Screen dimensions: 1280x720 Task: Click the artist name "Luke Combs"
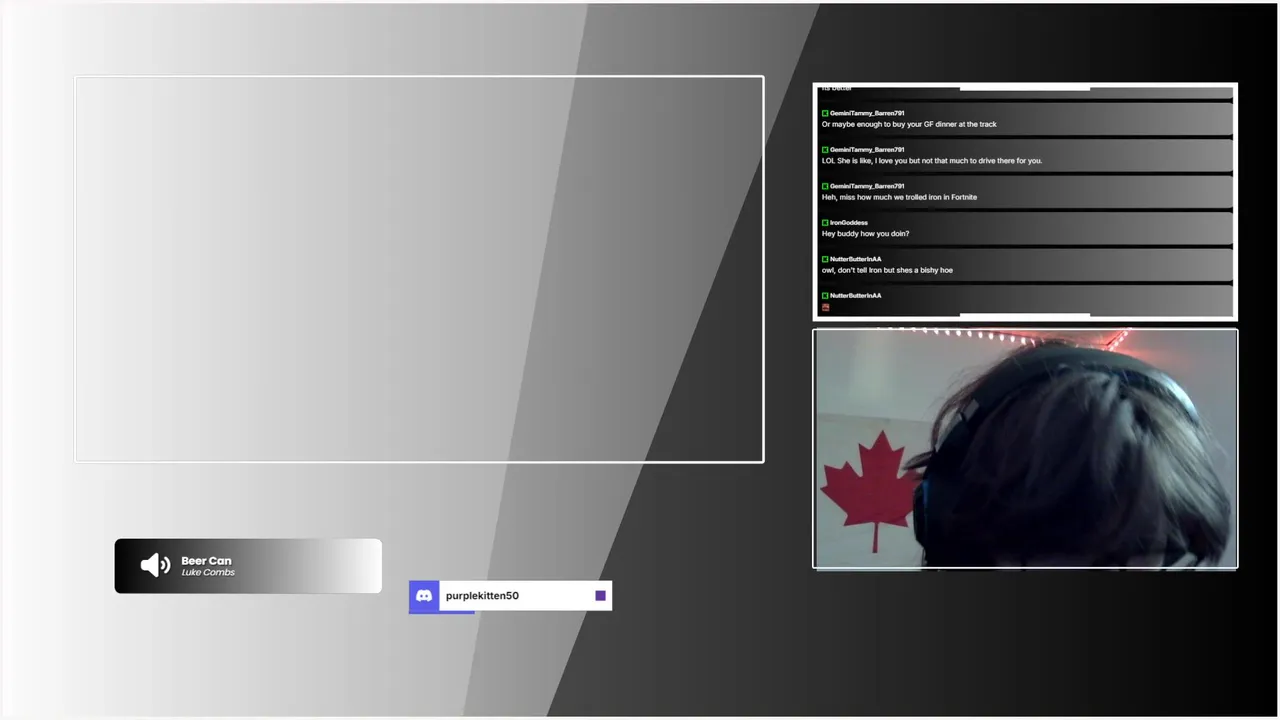pyautogui.click(x=208, y=573)
